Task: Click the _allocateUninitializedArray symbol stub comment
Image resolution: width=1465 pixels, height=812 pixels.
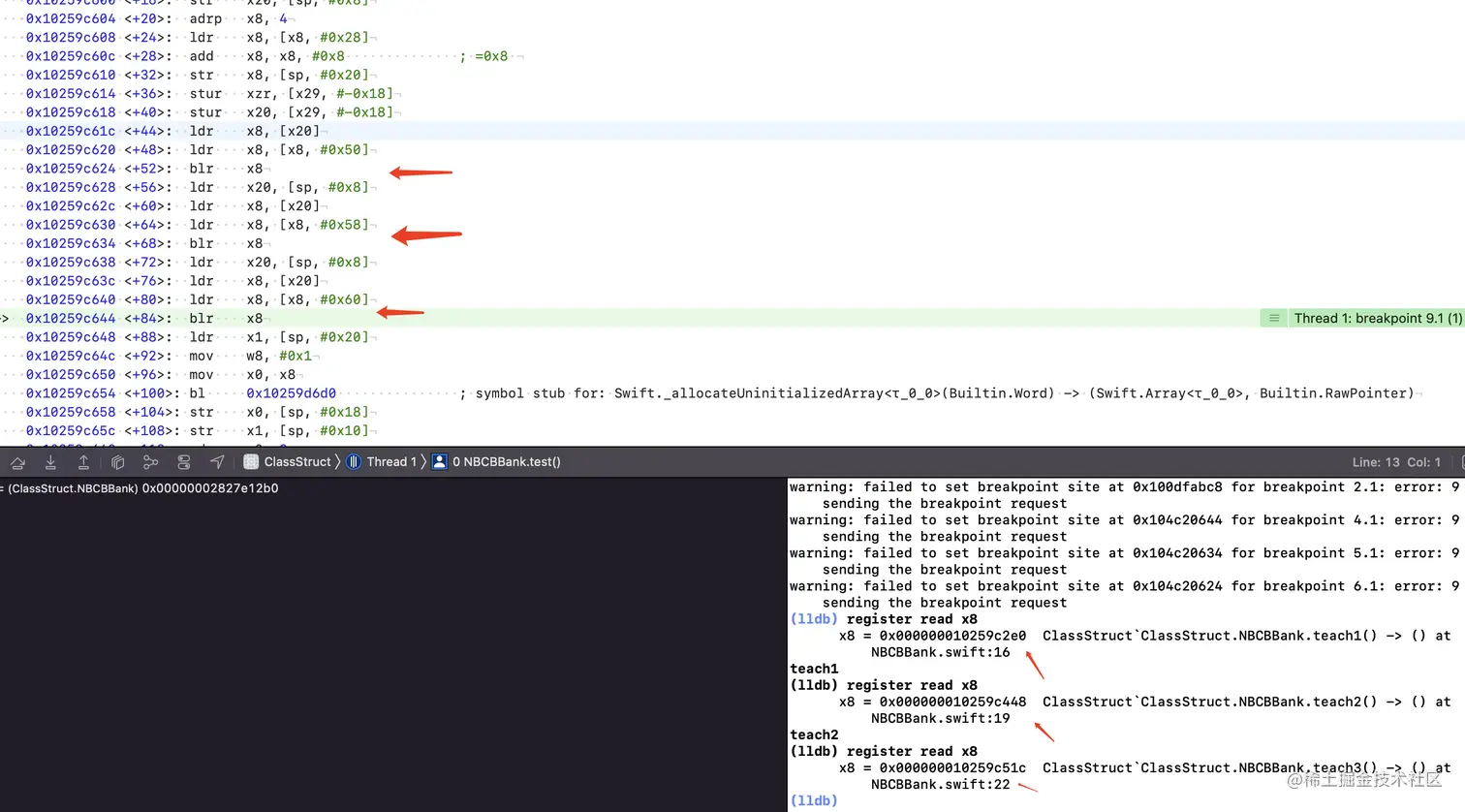Action: click(937, 393)
